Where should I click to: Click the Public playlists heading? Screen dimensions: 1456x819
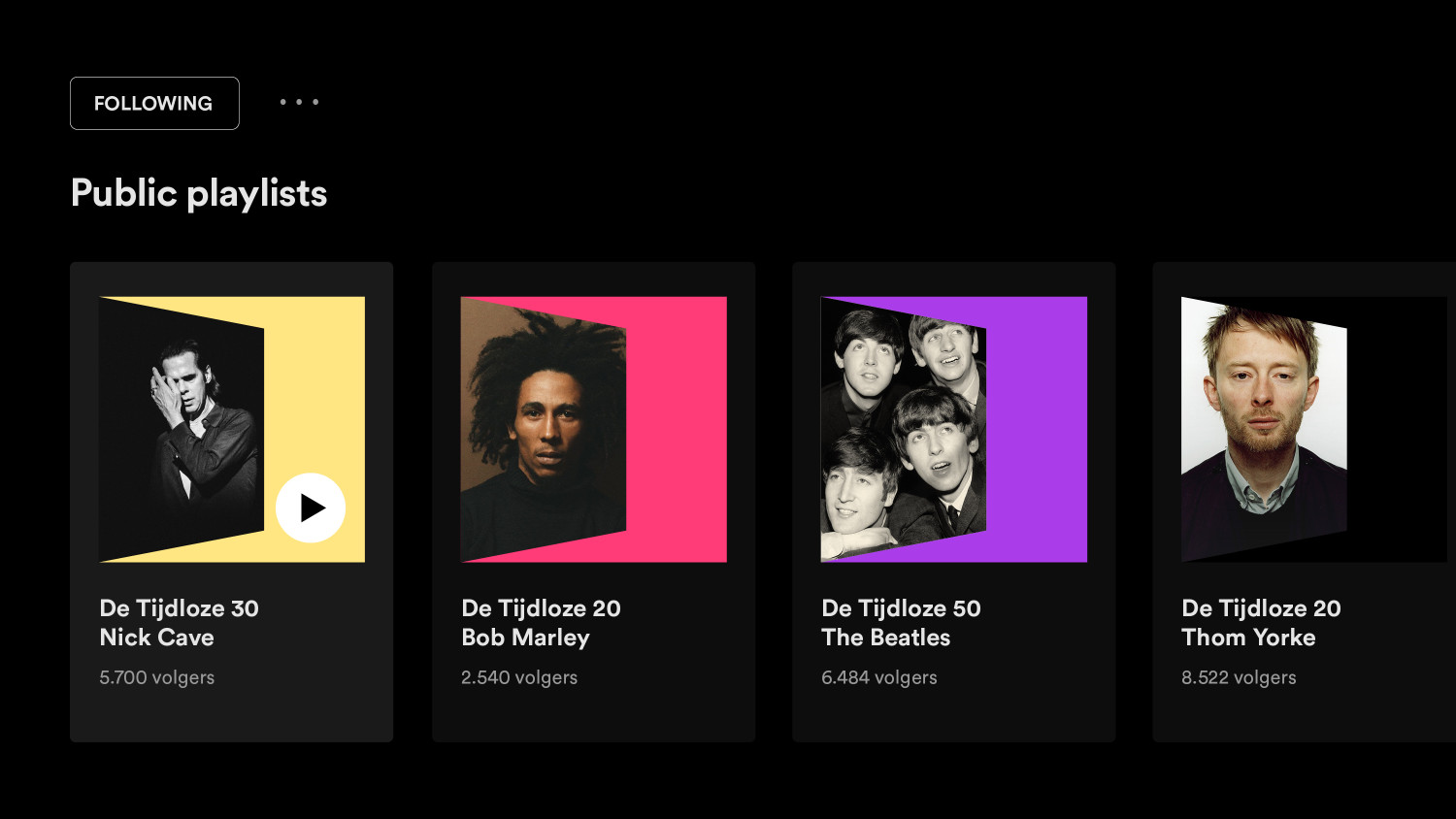click(x=199, y=193)
